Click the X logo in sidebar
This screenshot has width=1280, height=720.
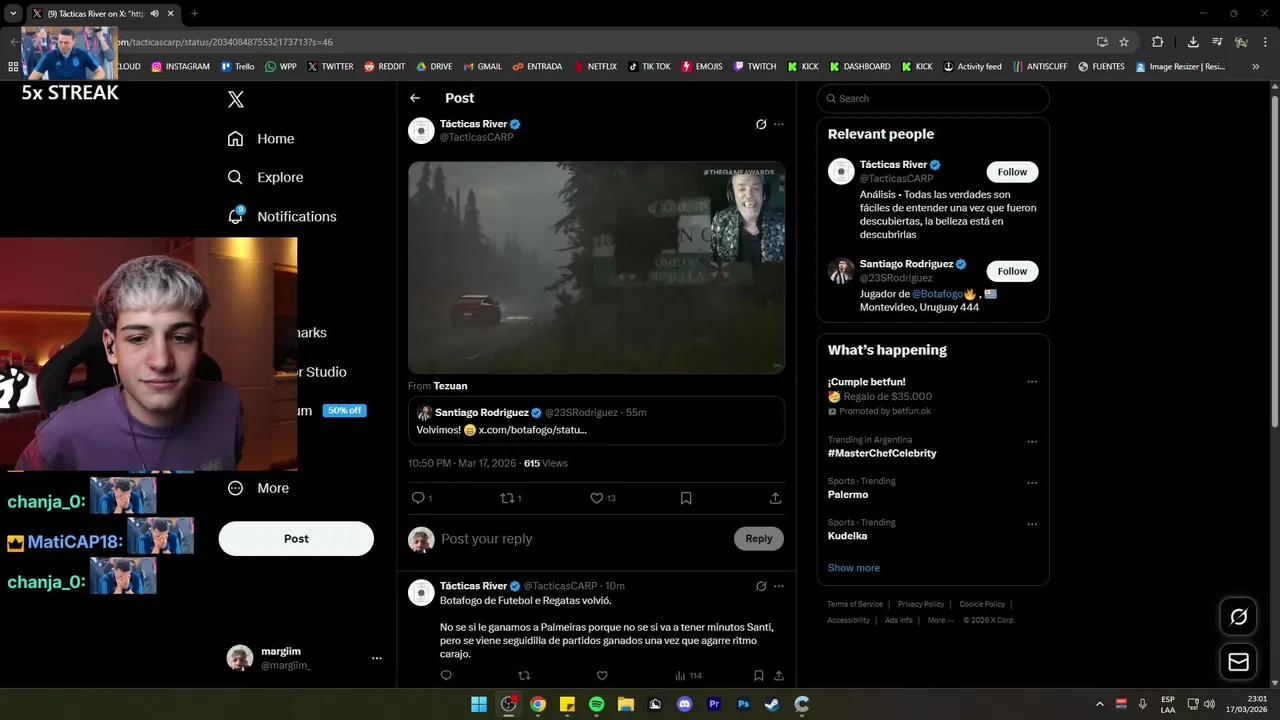[236, 99]
